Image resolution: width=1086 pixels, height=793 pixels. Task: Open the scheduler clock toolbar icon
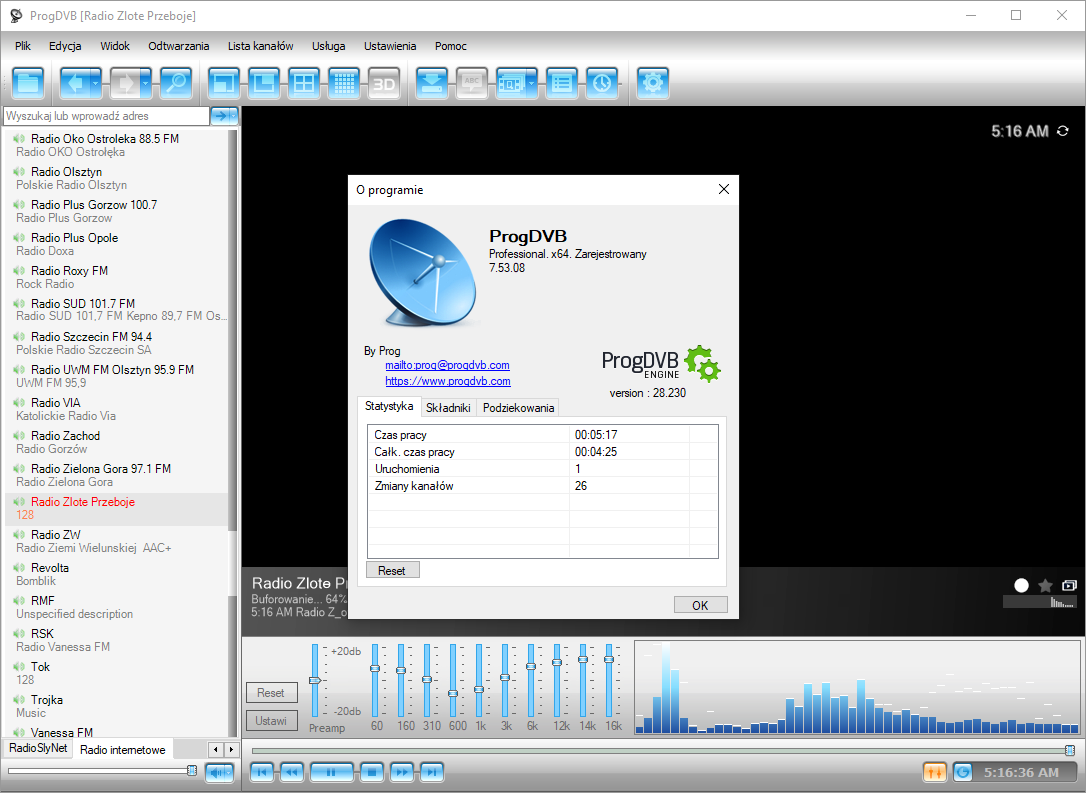pyautogui.click(x=603, y=83)
